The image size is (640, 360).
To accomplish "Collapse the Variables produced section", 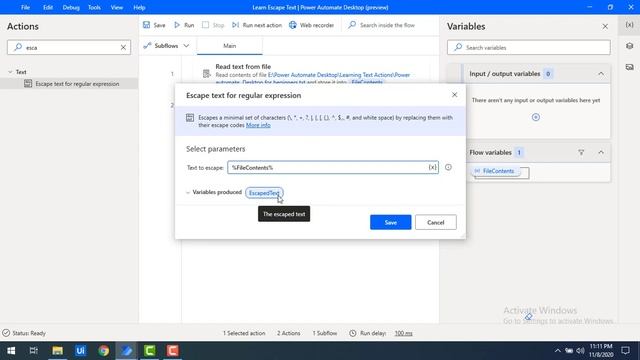I will point(188,192).
